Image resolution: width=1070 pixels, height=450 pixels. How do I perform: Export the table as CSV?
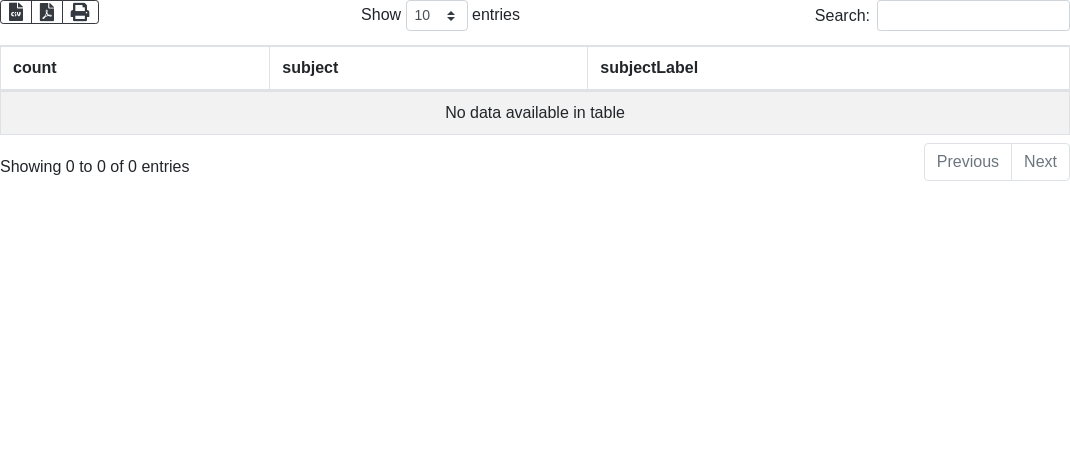pyautogui.click(x=16, y=12)
